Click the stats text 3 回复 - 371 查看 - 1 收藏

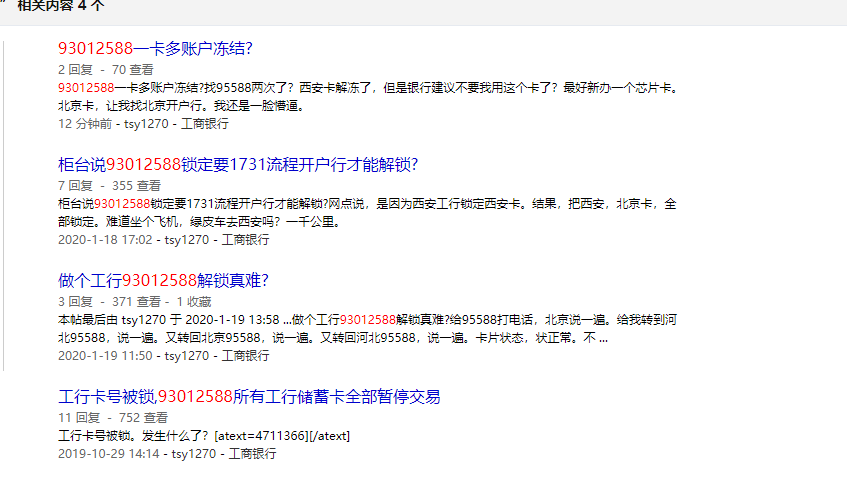tap(135, 301)
